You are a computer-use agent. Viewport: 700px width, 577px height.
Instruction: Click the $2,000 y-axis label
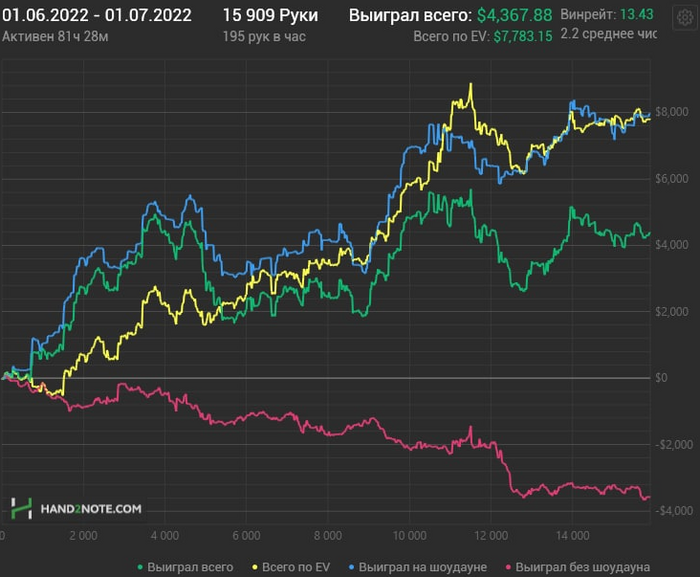[x=672, y=312]
